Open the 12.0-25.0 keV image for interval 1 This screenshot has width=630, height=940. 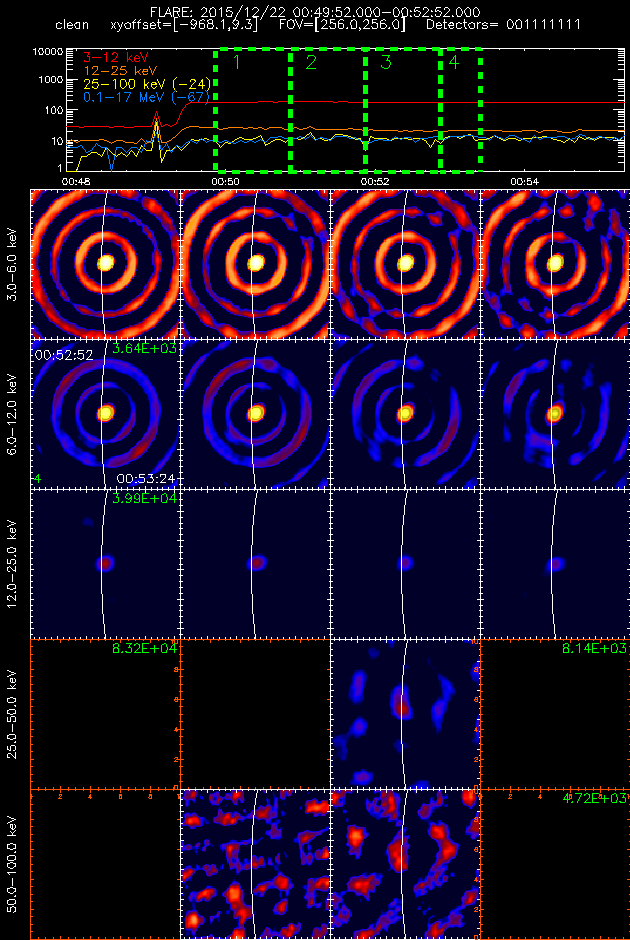click(x=105, y=564)
